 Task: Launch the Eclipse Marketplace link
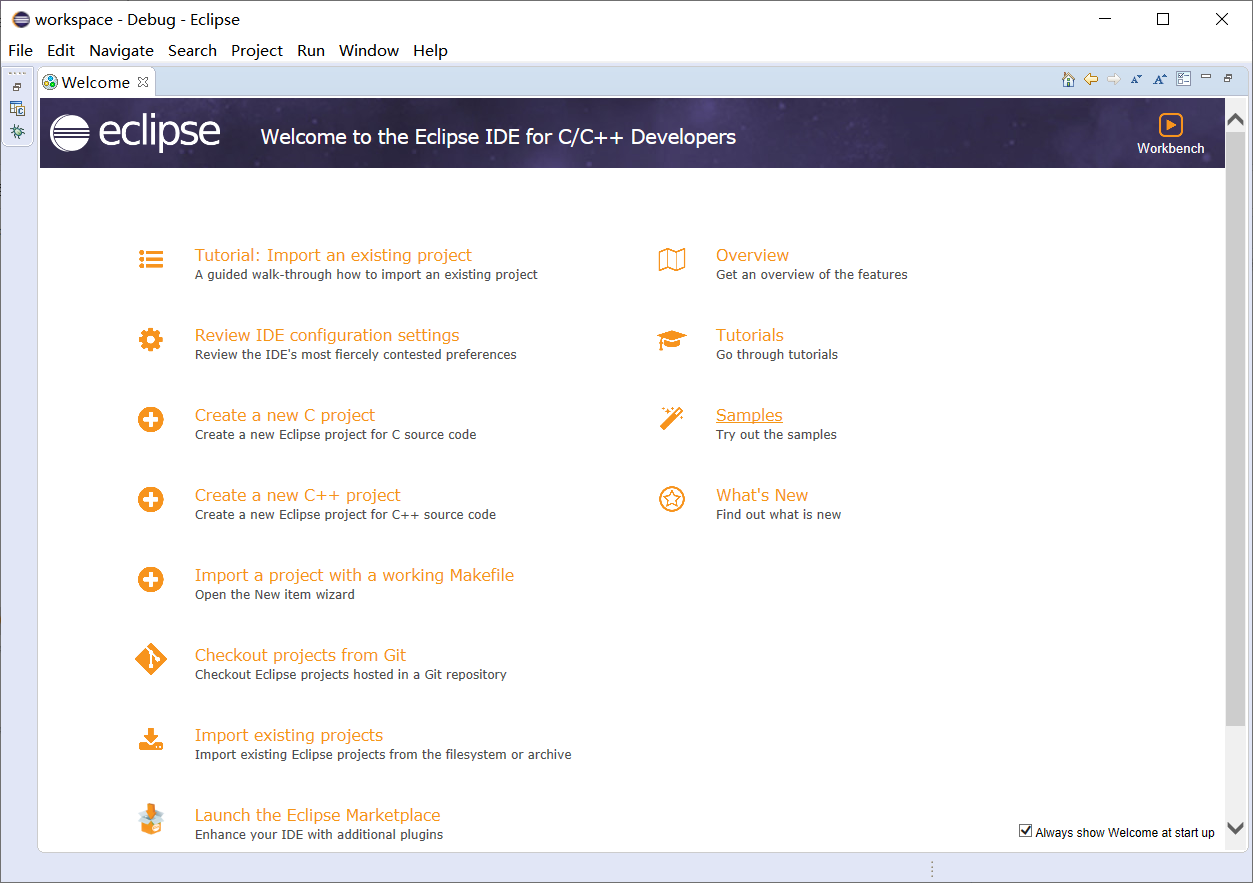coord(317,815)
